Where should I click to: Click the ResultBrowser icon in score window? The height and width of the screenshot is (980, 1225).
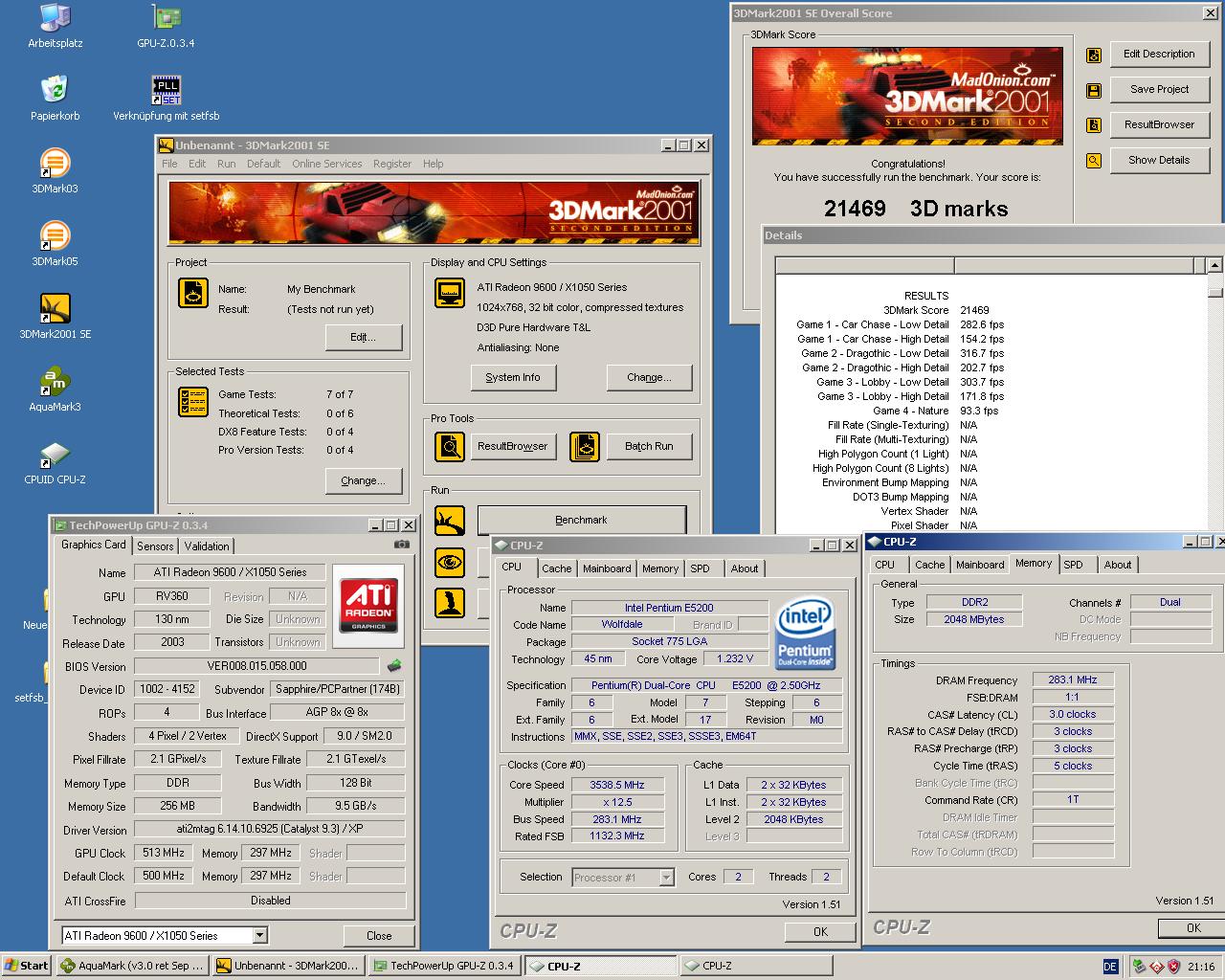point(1094,125)
